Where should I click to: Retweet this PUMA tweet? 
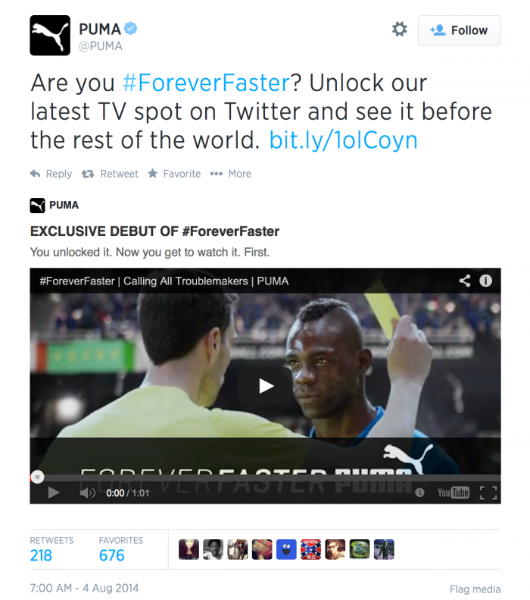point(110,174)
